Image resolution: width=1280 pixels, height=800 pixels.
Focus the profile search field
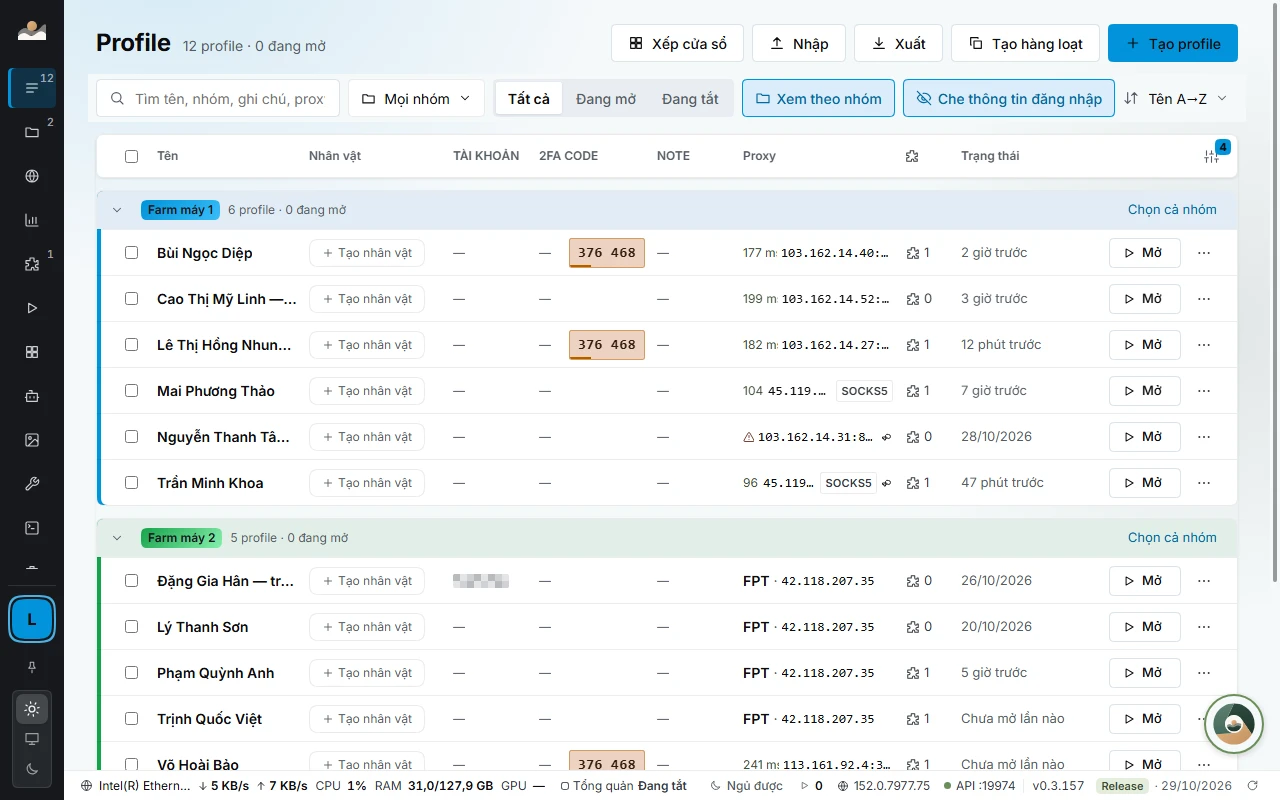tap(218, 98)
